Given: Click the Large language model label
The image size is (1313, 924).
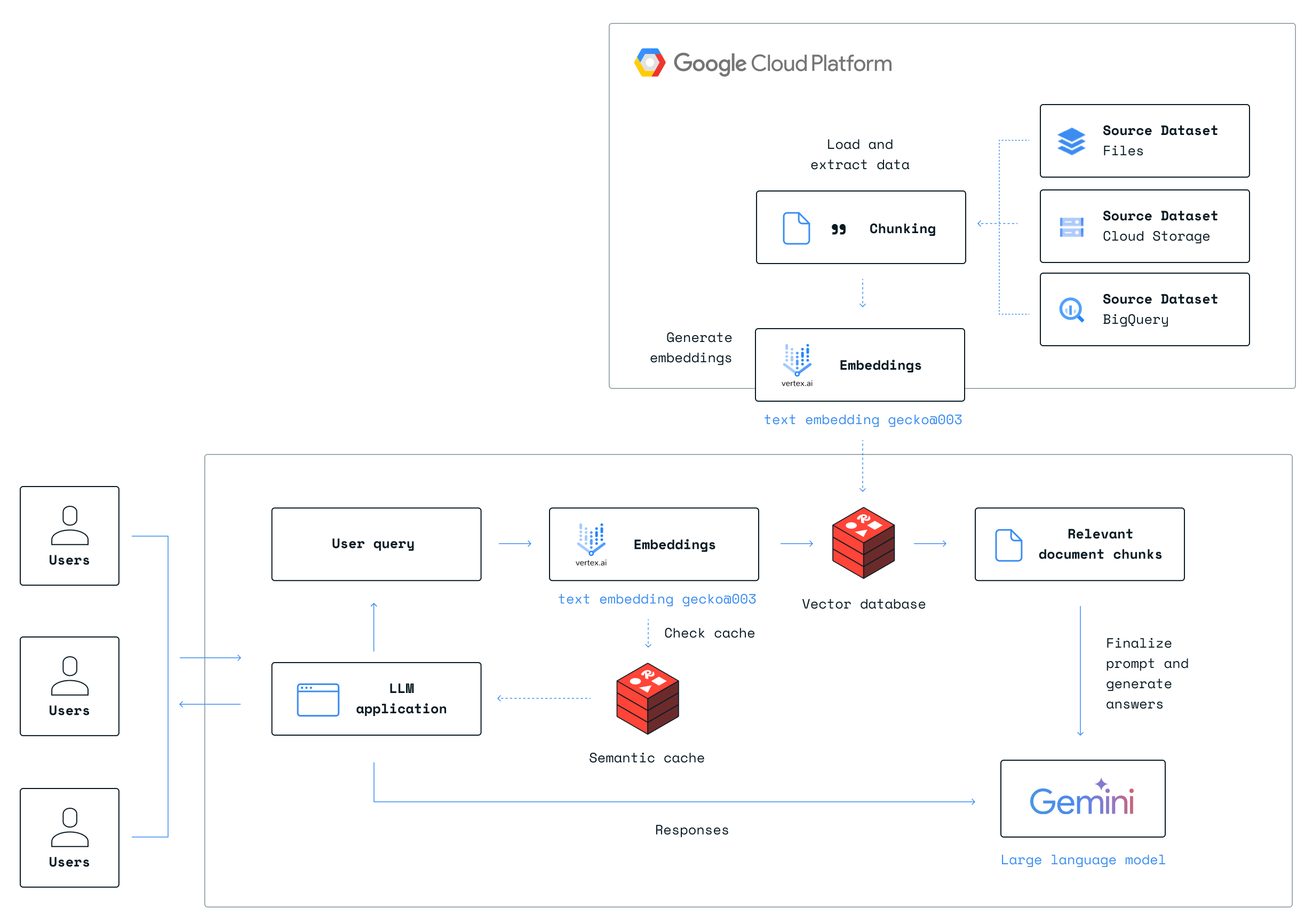Looking at the screenshot, I should click(x=1082, y=859).
